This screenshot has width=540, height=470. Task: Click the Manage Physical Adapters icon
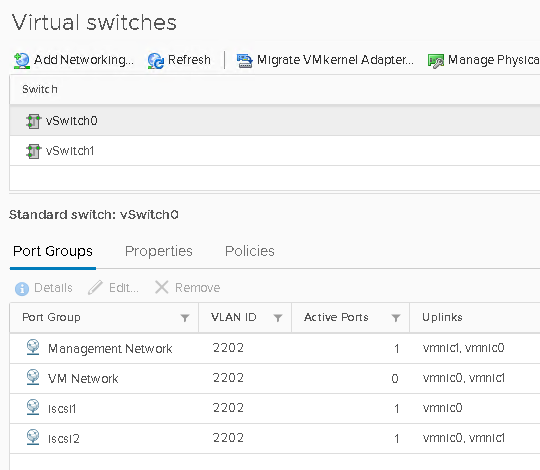436,61
